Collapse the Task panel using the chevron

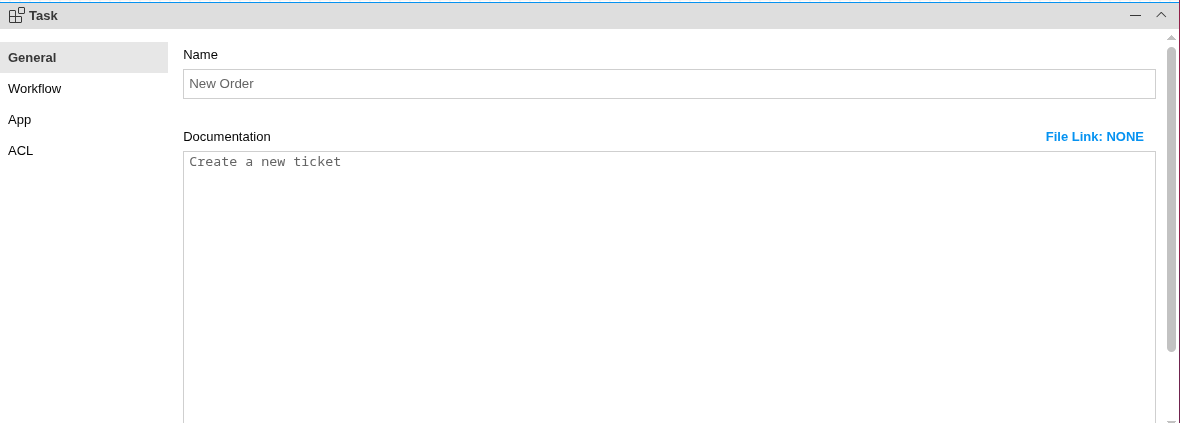pos(1161,15)
